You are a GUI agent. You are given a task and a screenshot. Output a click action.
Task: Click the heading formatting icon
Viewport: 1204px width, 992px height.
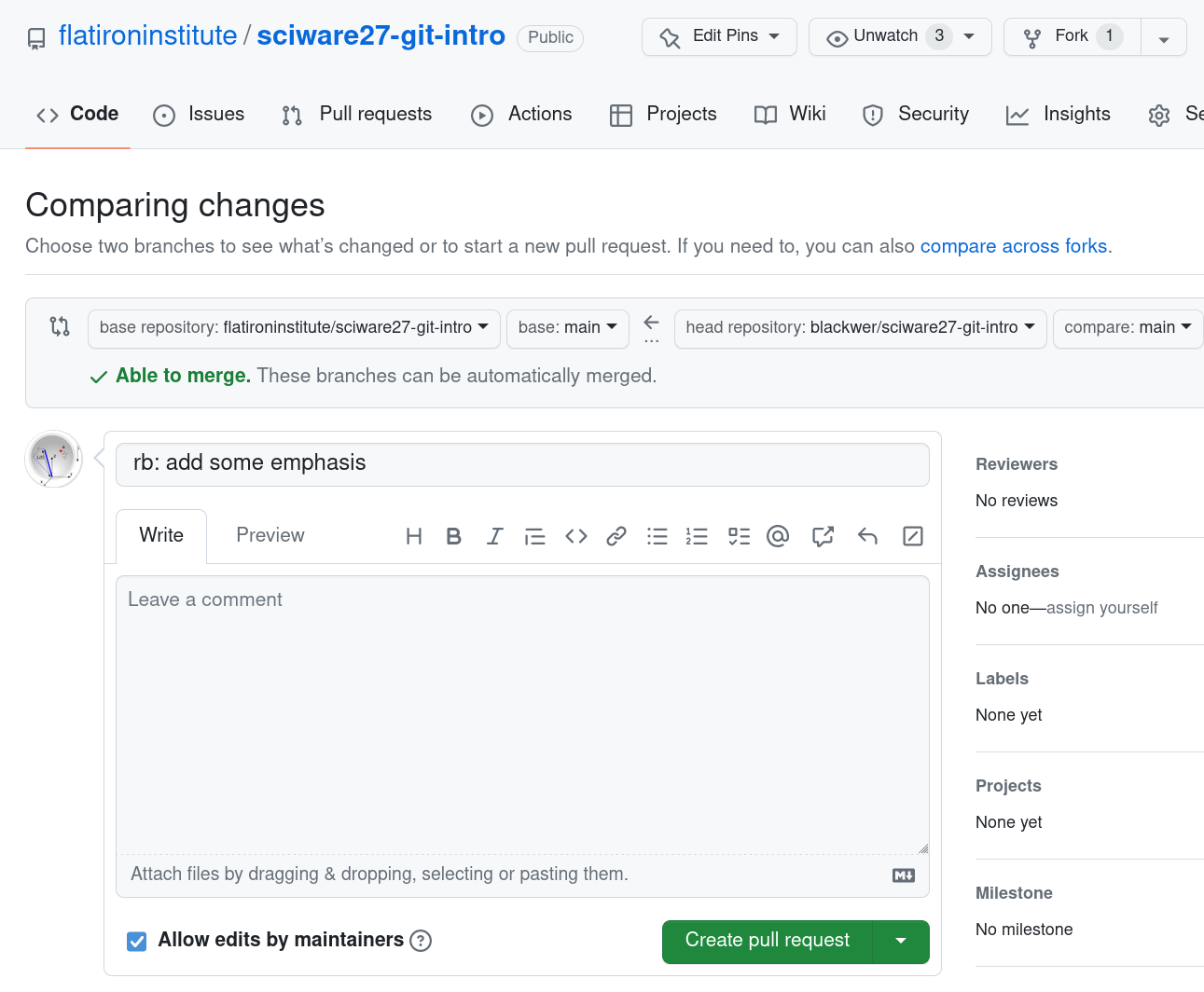414,536
